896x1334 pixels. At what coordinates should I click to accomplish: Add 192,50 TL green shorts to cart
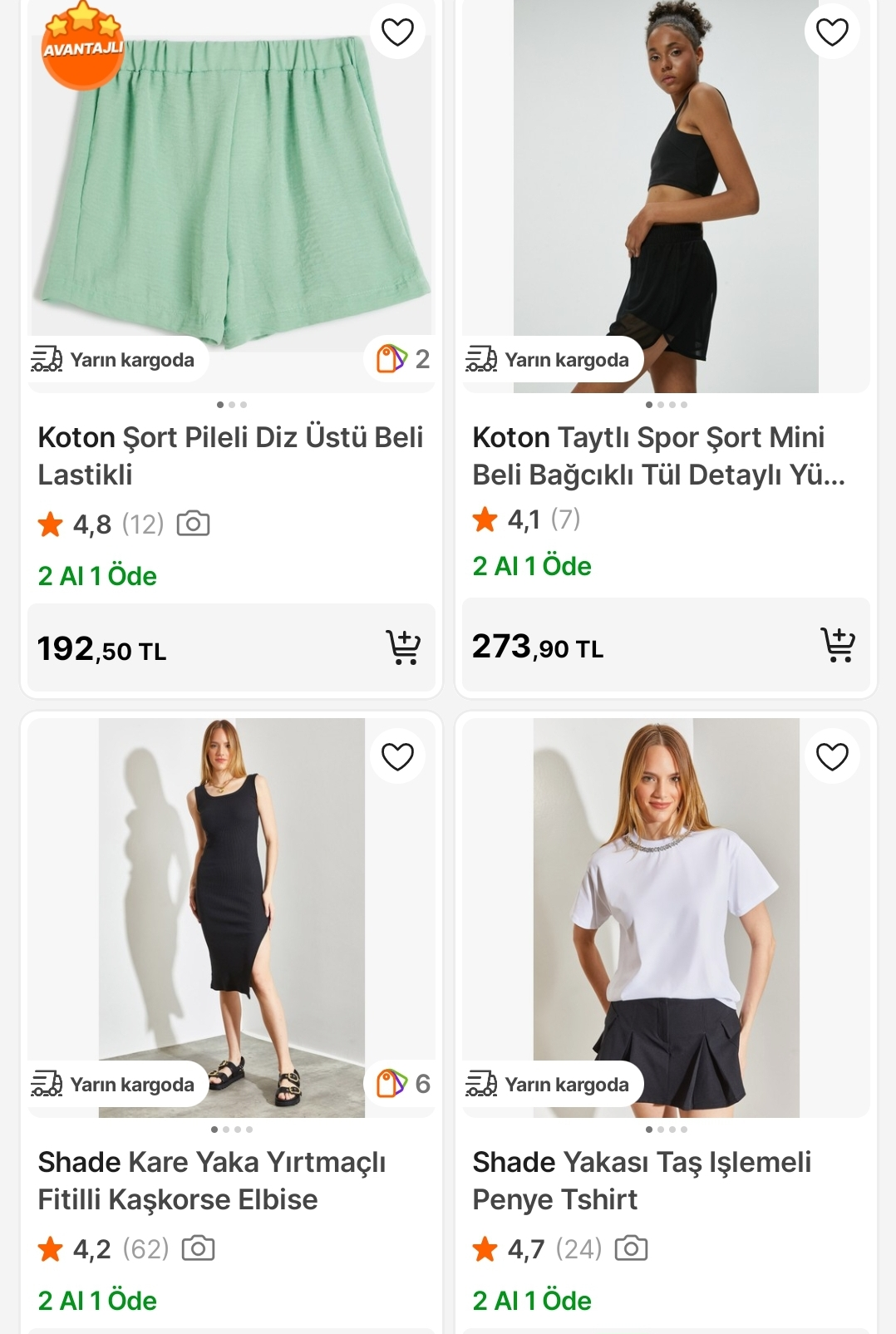click(x=403, y=647)
